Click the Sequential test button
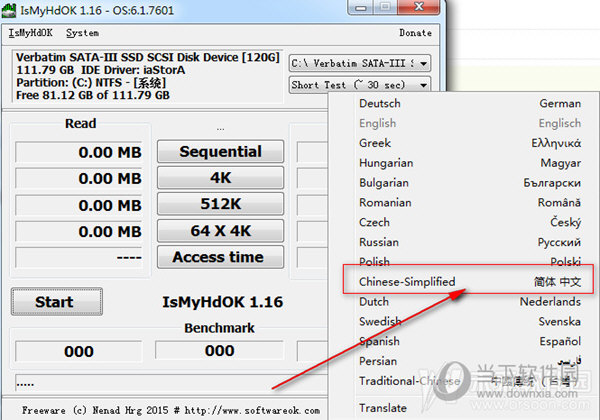Screen dimensions: 600x420 [220, 151]
